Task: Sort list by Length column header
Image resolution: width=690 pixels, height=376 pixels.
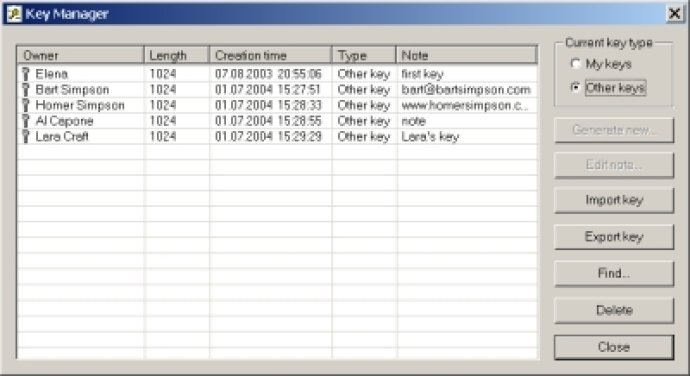Action: pos(176,55)
